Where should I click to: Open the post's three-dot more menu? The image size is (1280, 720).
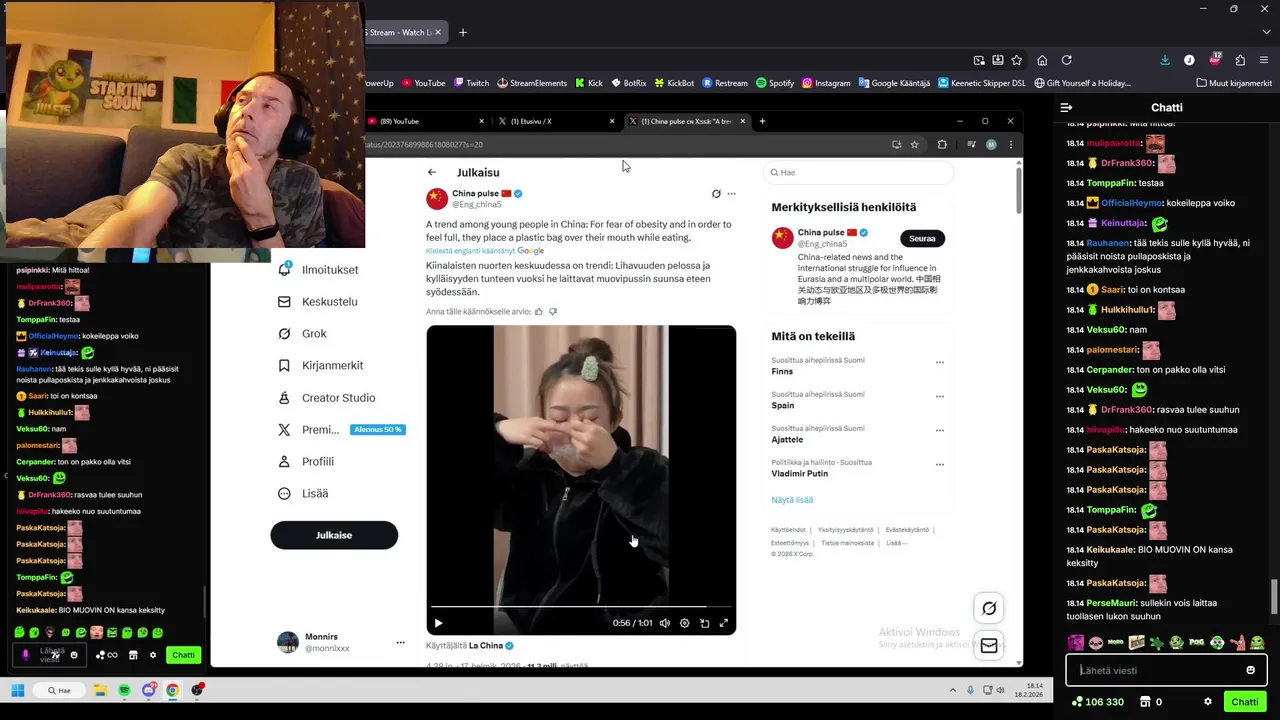pyautogui.click(x=731, y=194)
